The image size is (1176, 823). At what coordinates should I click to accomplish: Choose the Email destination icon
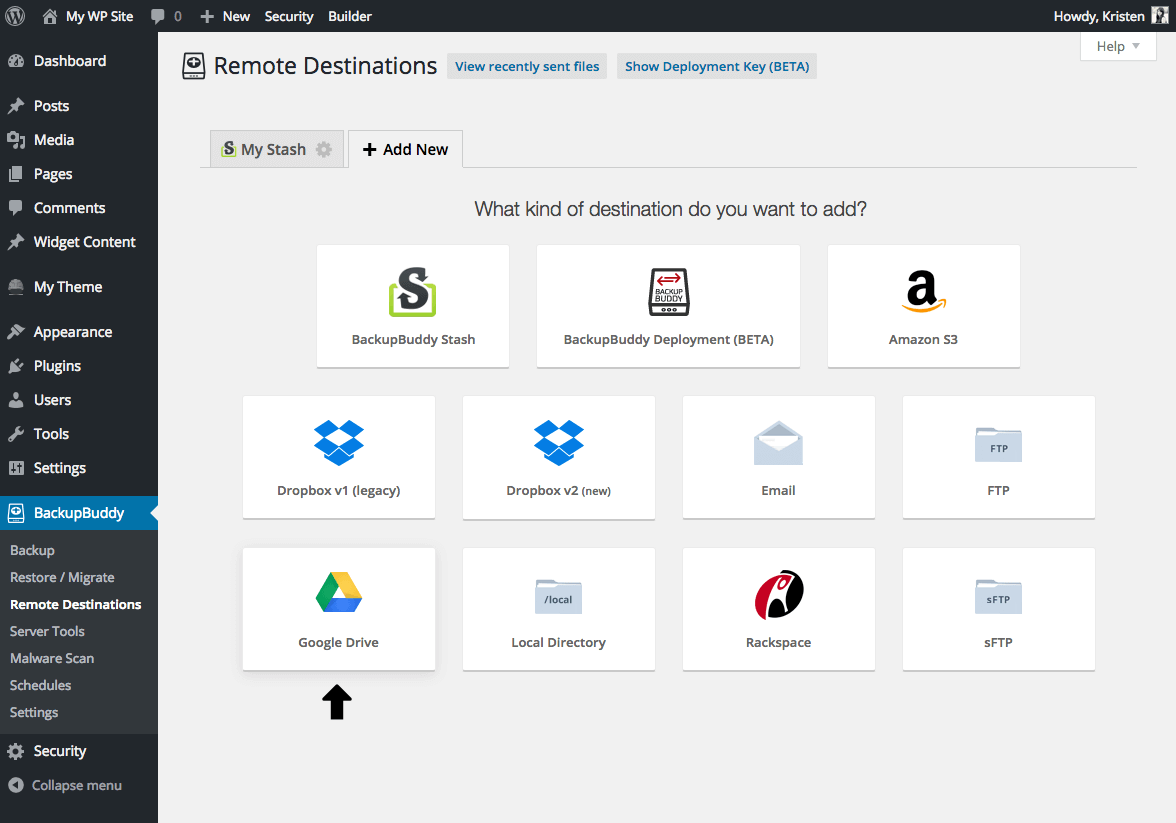coord(778,457)
